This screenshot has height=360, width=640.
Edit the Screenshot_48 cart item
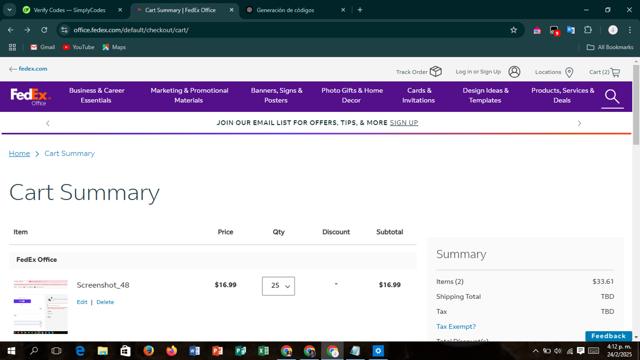(82, 302)
